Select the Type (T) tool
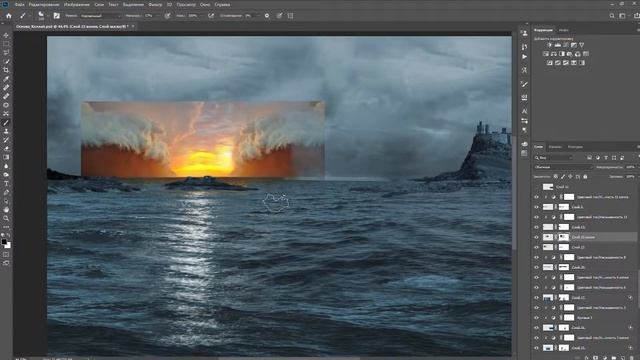Image resolution: width=640 pixels, height=360 pixels. 6,183
